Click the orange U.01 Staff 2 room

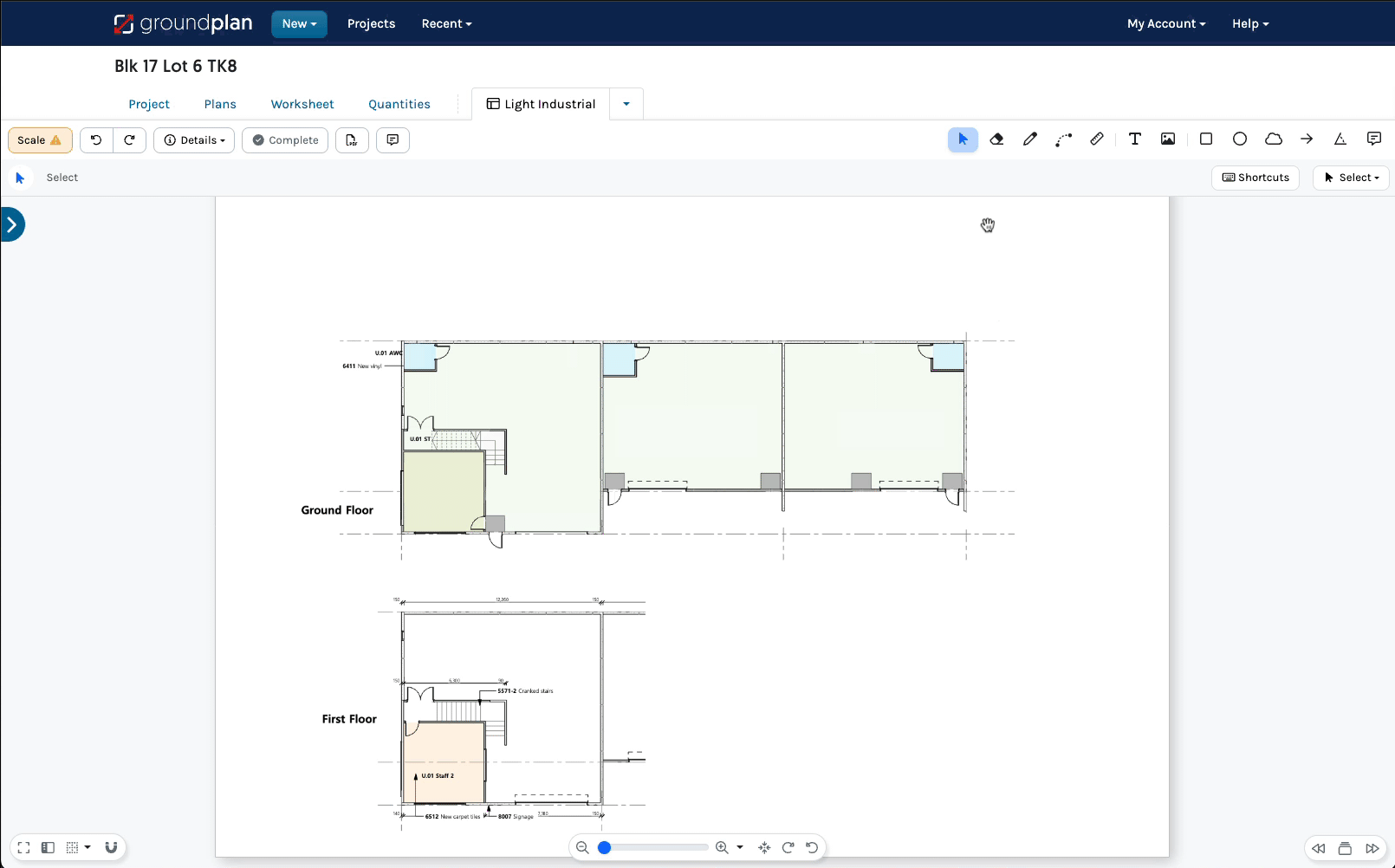point(444,762)
